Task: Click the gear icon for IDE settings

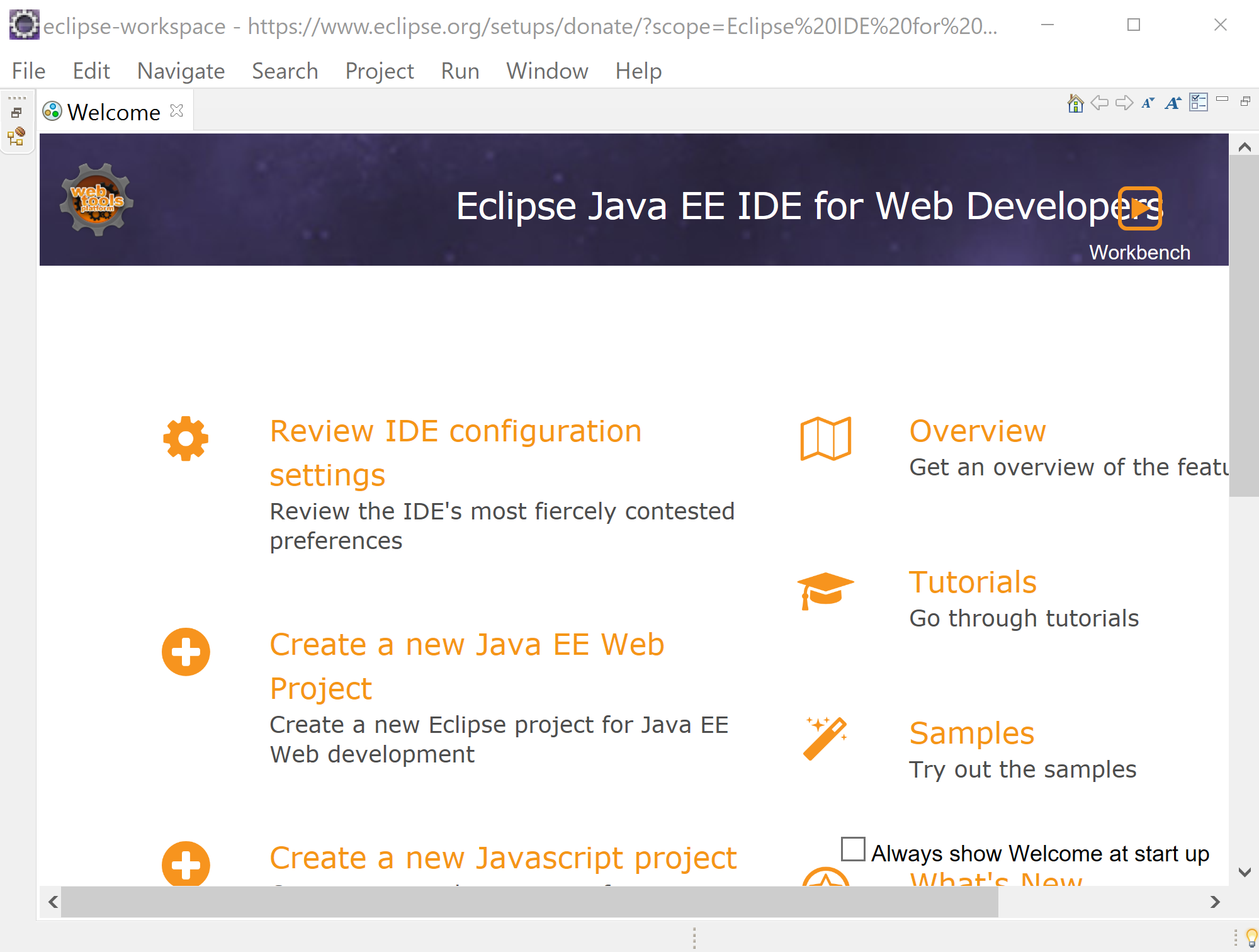Action: (x=186, y=439)
